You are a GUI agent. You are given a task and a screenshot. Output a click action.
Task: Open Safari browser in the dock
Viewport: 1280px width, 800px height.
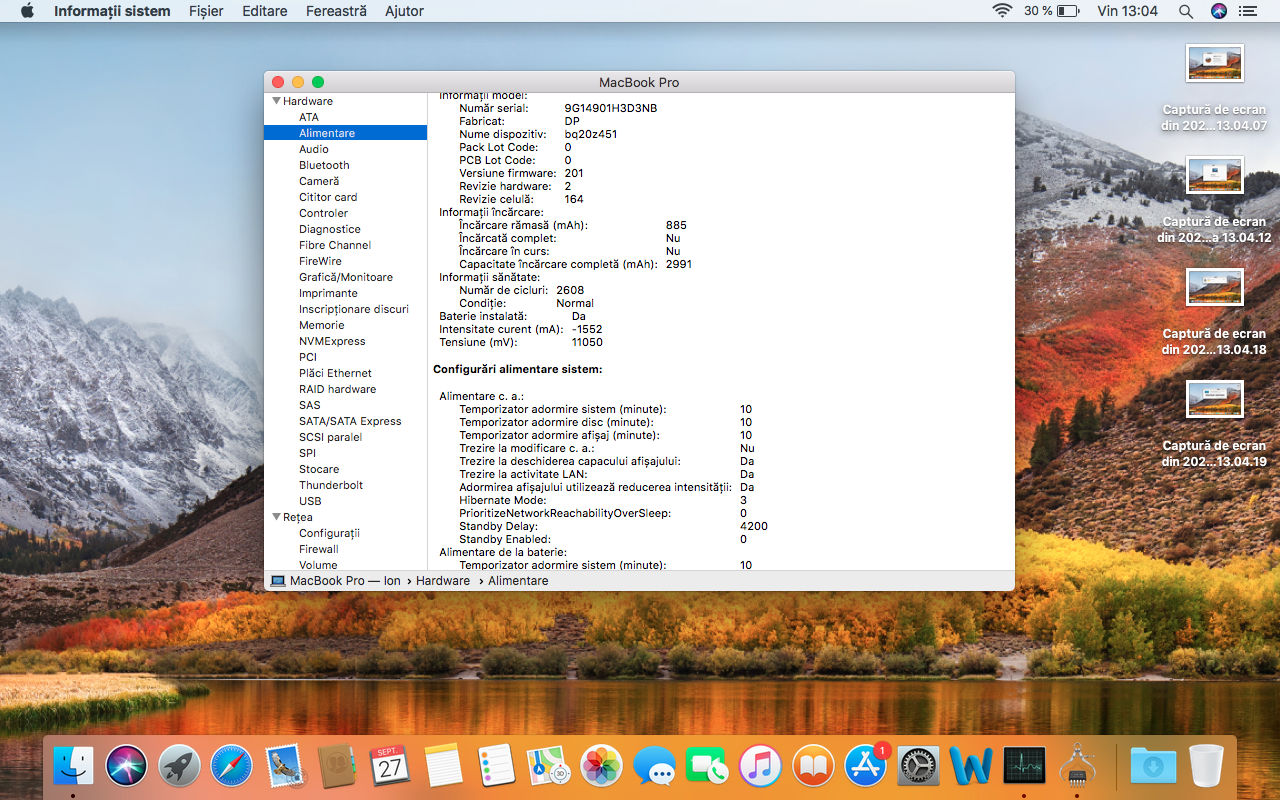click(x=231, y=766)
